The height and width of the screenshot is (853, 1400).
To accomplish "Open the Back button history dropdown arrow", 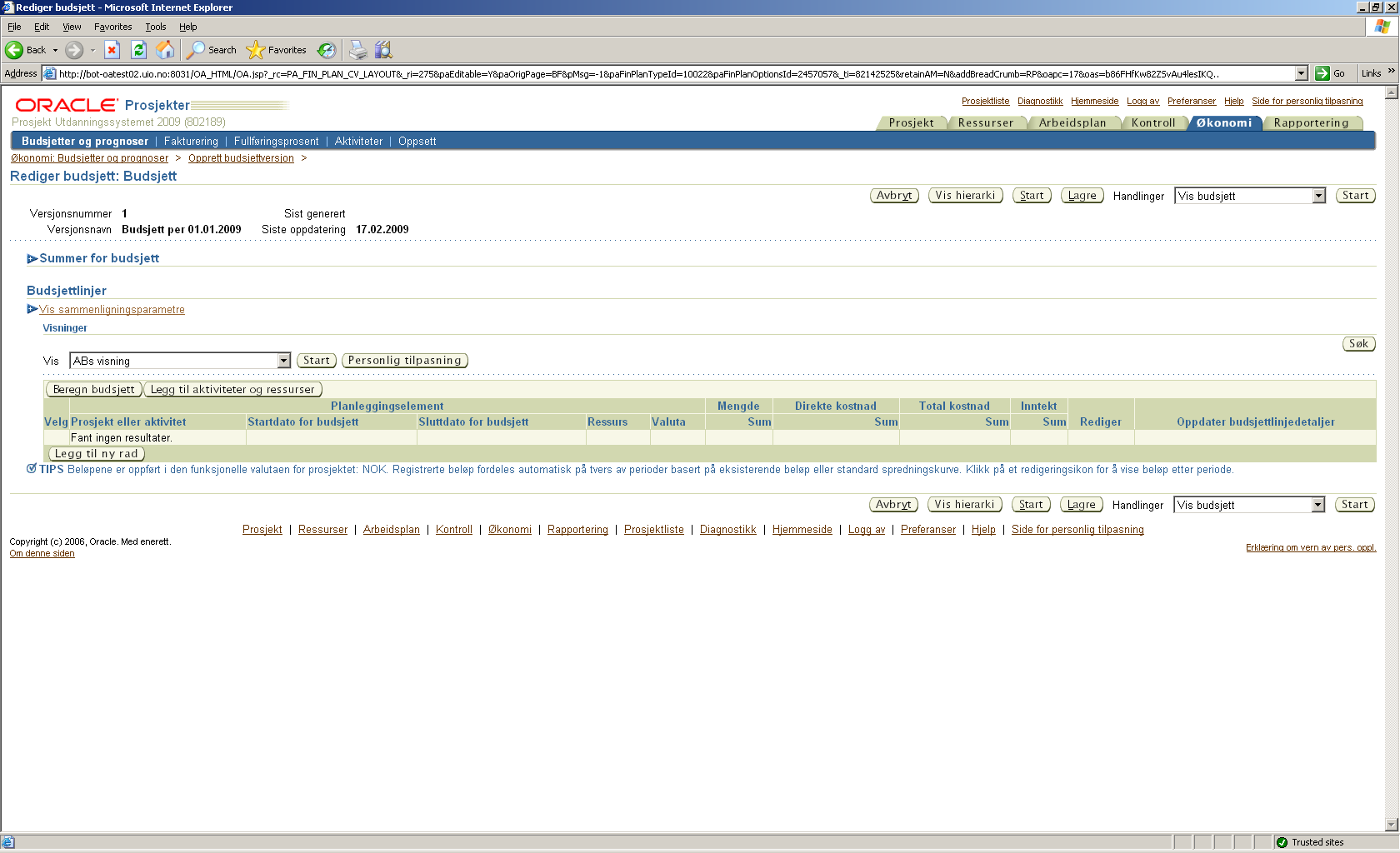I will (55, 50).
